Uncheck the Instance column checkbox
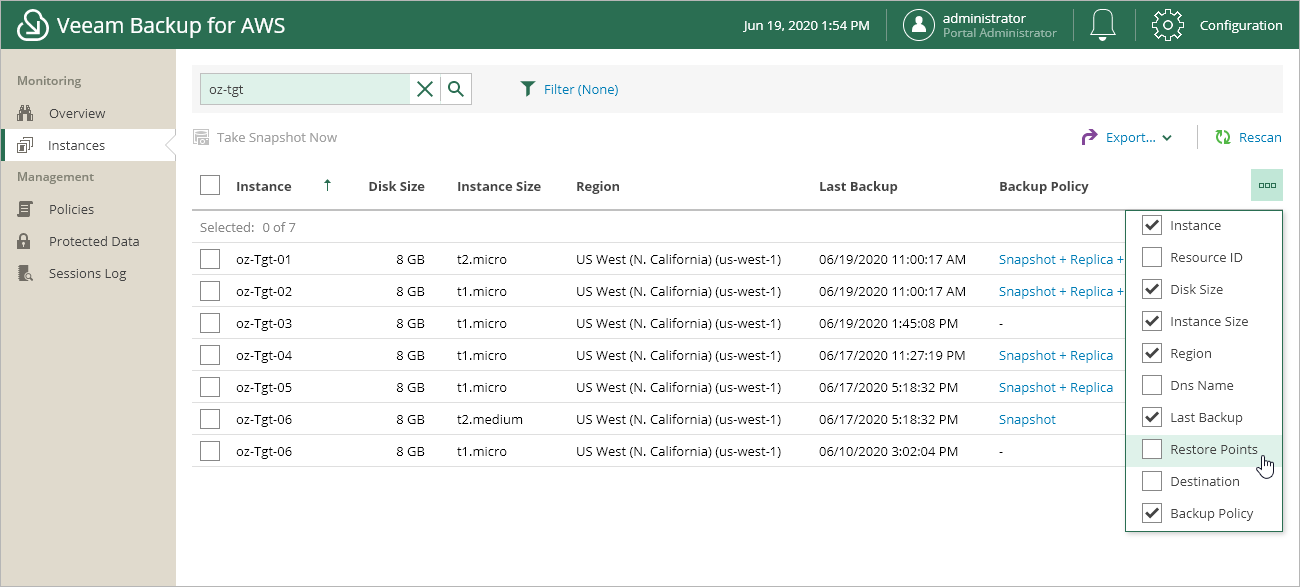Screen dimensions: 1300x587 [x=1152, y=225]
